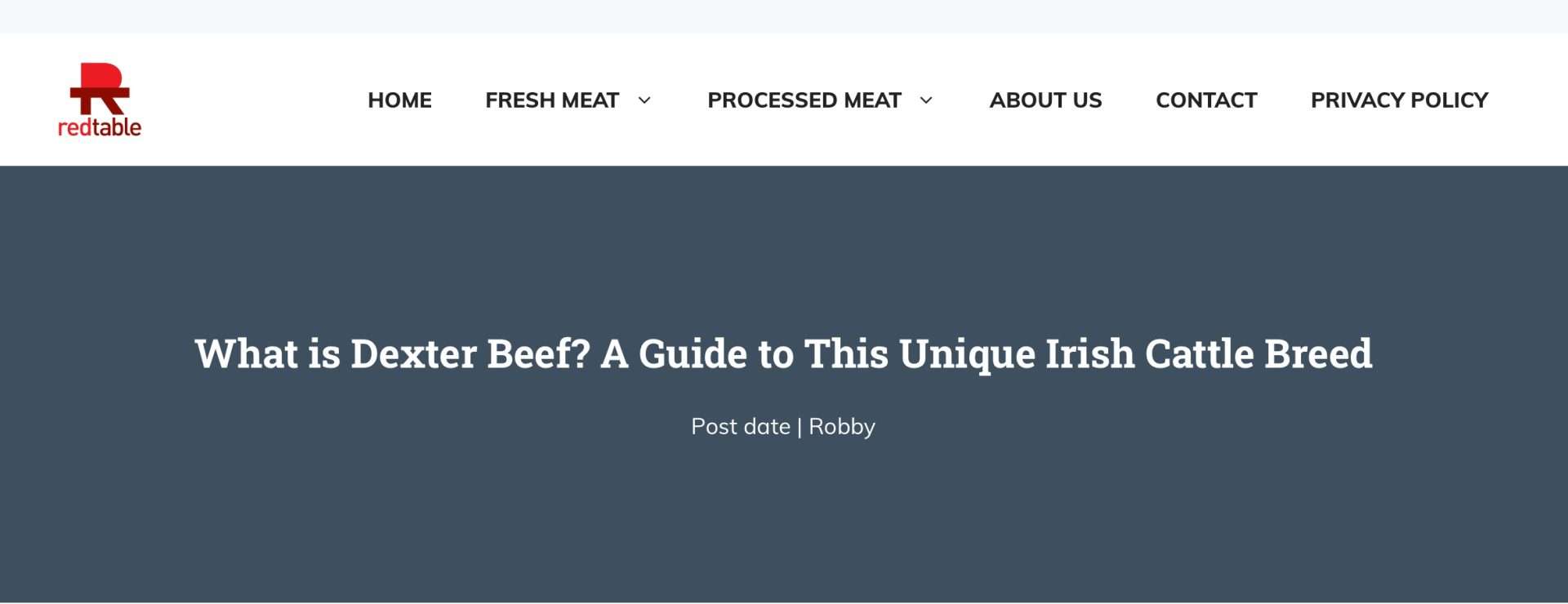1568x604 pixels.
Task: Navigate to the HOME menu item
Action: (x=399, y=101)
